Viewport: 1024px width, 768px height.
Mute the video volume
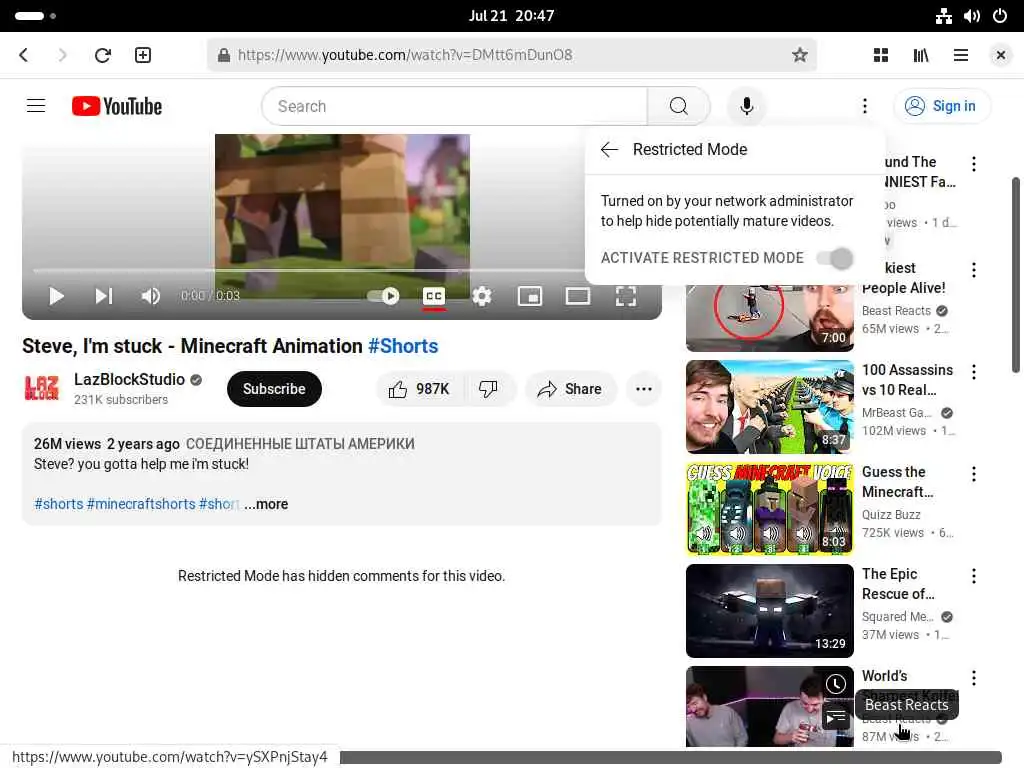(x=151, y=296)
